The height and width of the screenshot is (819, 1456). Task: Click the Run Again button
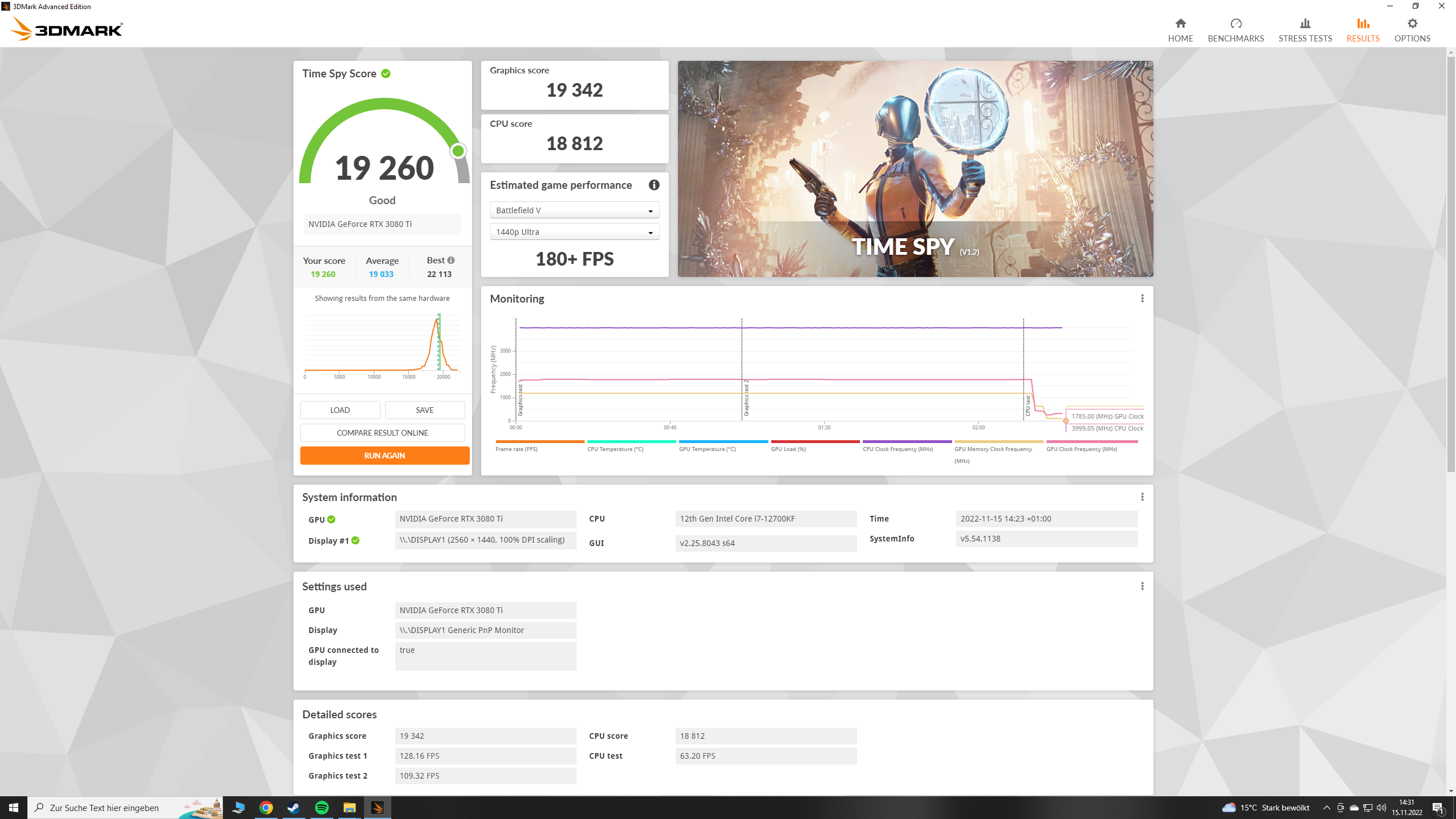point(384,456)
